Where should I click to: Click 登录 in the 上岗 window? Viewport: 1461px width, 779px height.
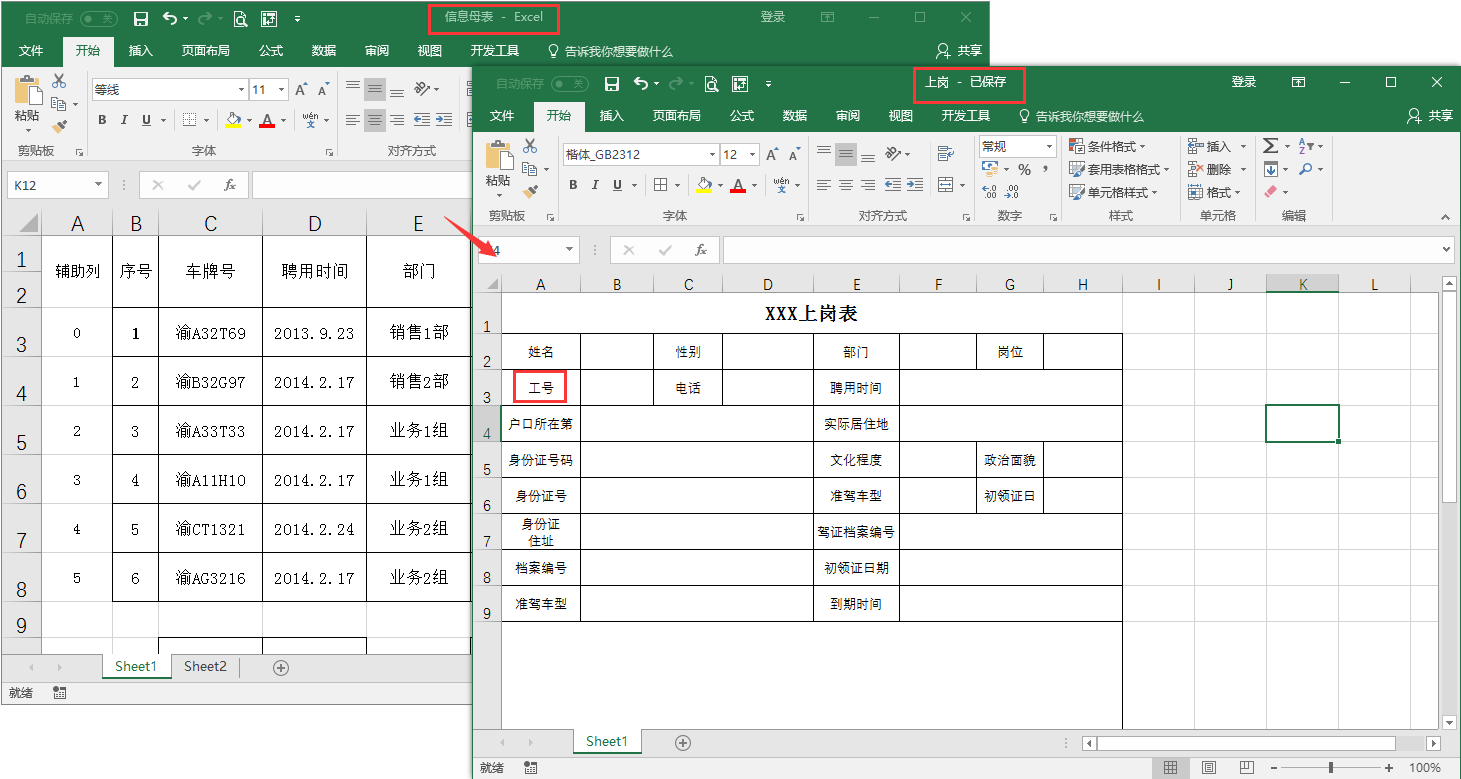coord(1244,83)
